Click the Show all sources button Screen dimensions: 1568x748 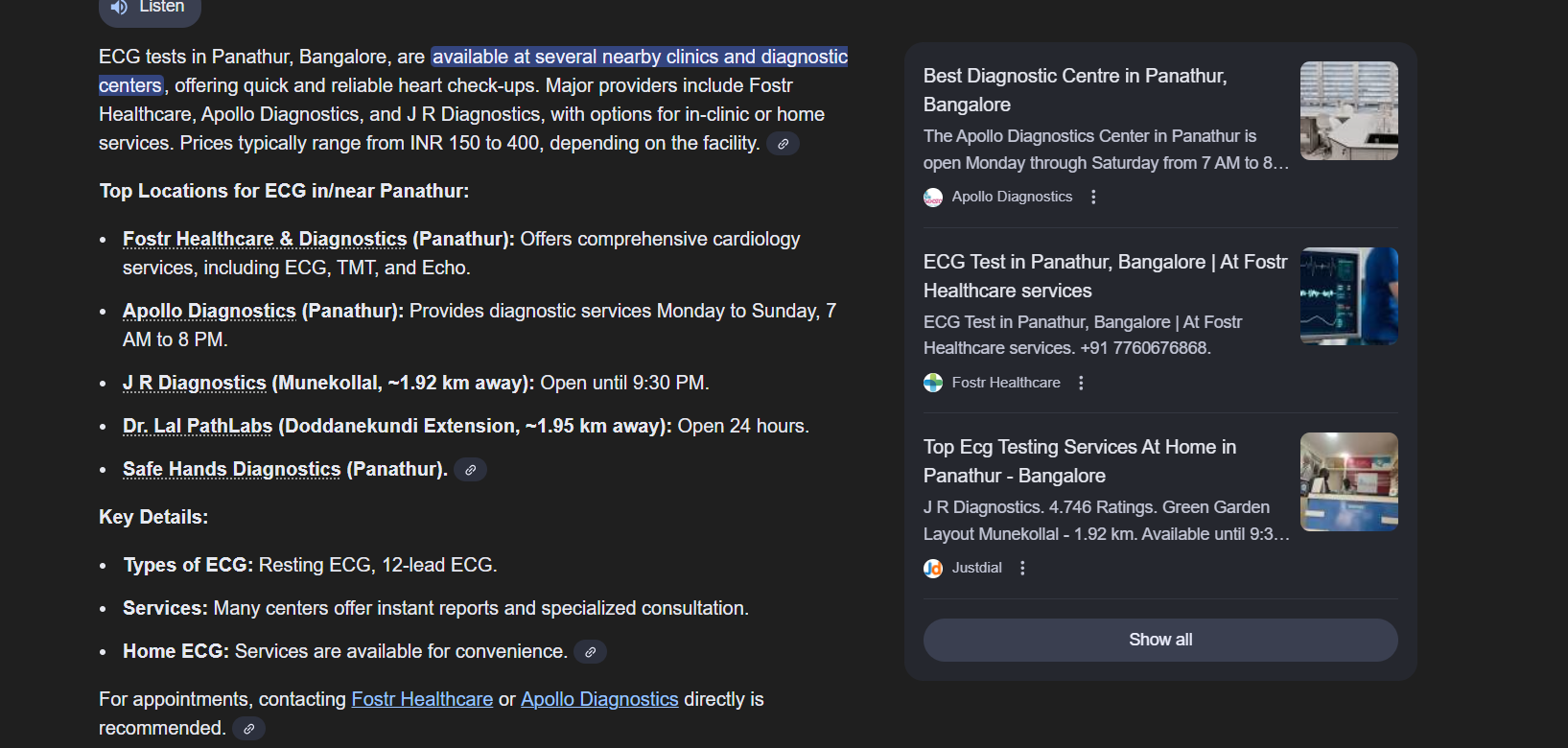[1160, 640]
